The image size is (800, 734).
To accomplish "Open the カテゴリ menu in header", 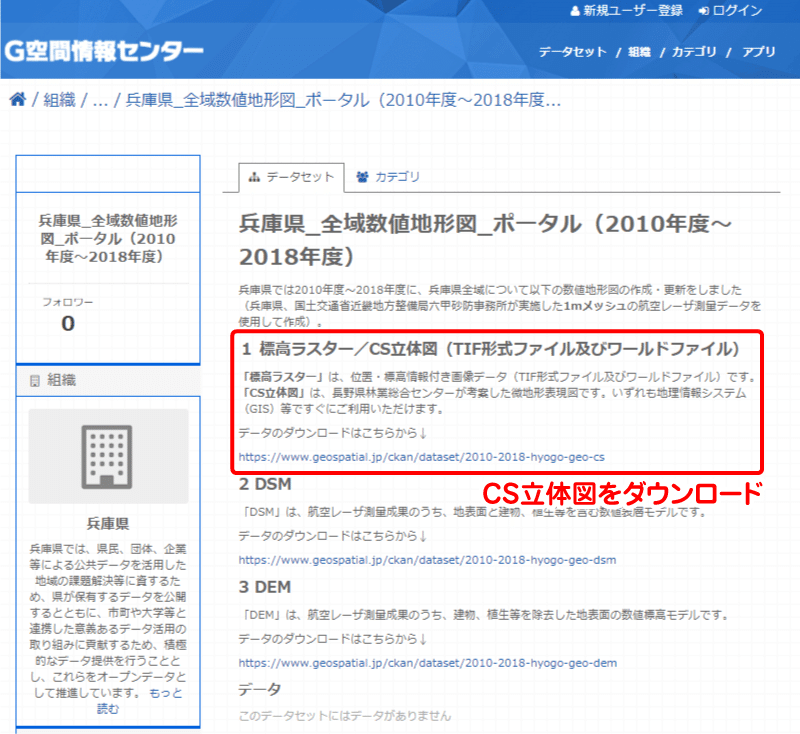I will [694, 52].
